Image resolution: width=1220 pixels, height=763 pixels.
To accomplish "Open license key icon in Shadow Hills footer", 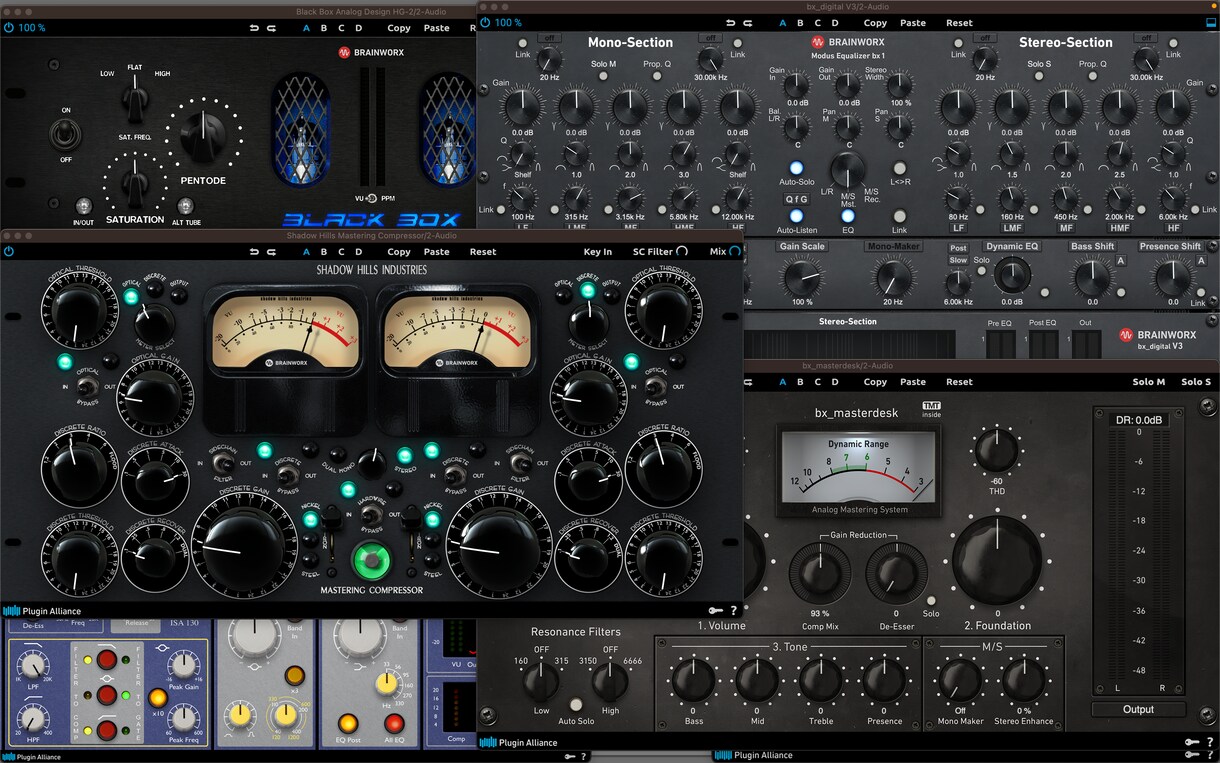I will tap(715, 611).
